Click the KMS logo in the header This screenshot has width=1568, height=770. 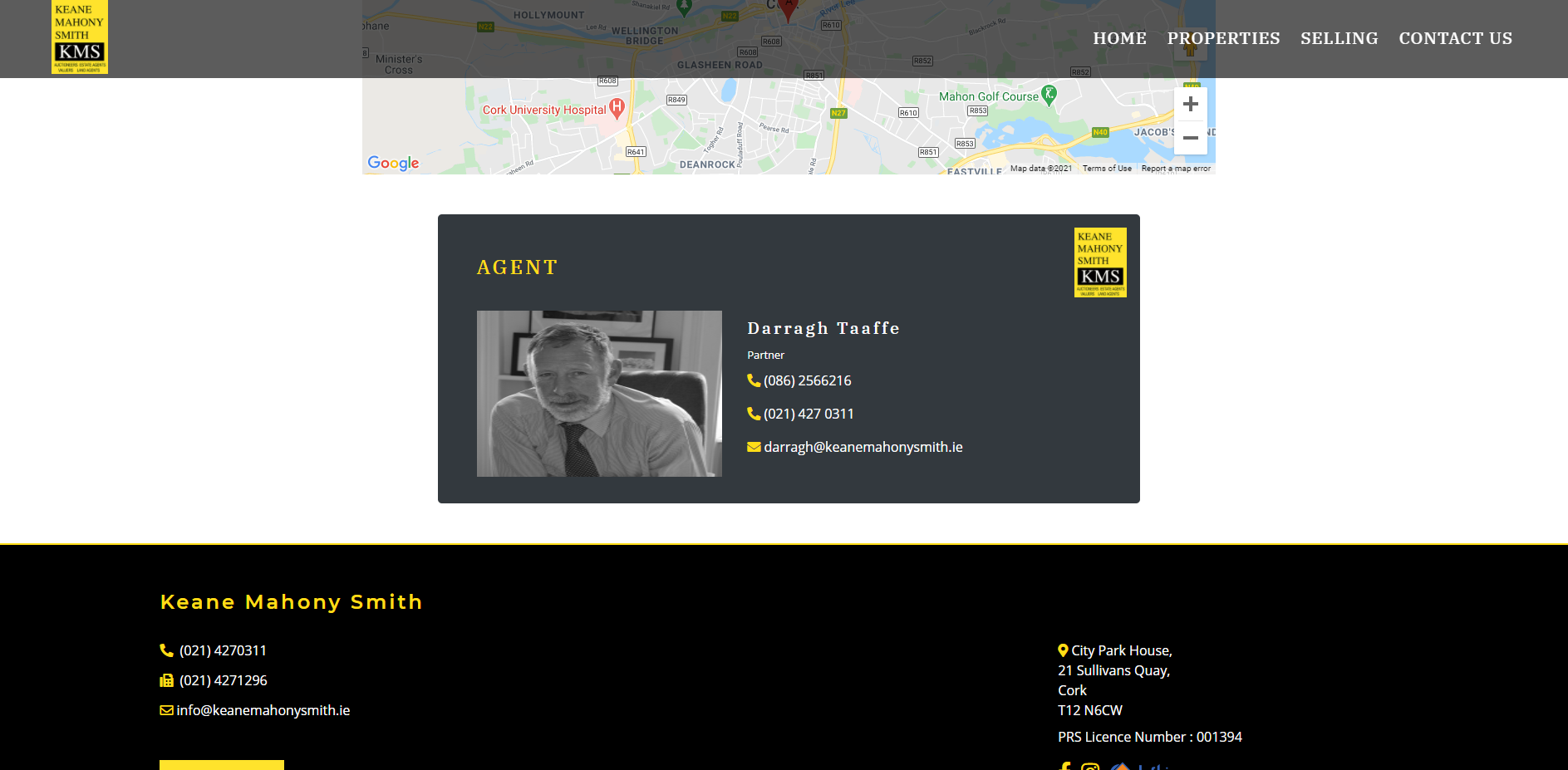point(80,37)
